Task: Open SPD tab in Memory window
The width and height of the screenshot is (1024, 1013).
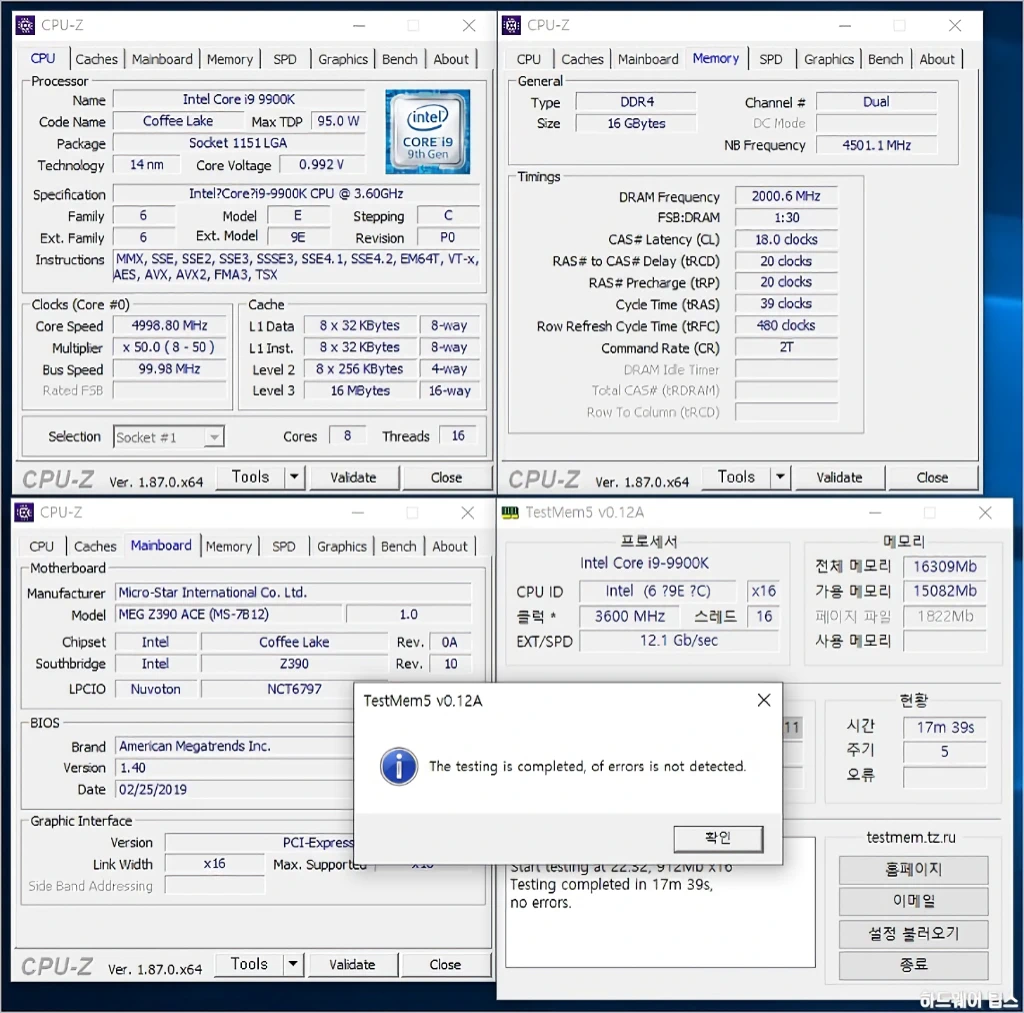Action: [x=771, y=59]
